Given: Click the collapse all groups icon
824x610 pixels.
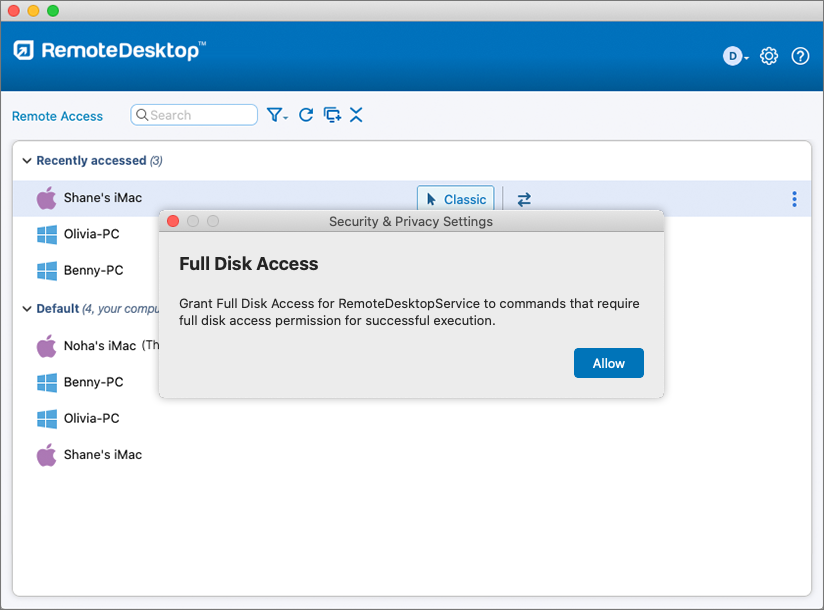Looking at the screenshot, I should 356,115.
